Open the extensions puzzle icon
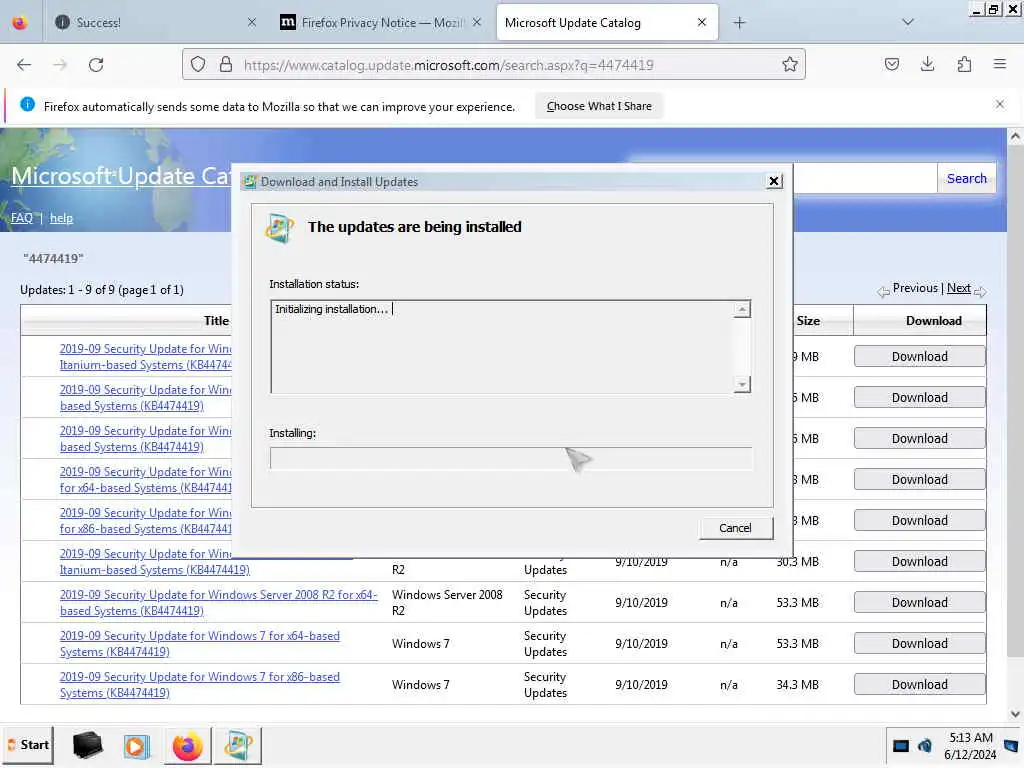The image size is (1024, 768). pos(964,64)
